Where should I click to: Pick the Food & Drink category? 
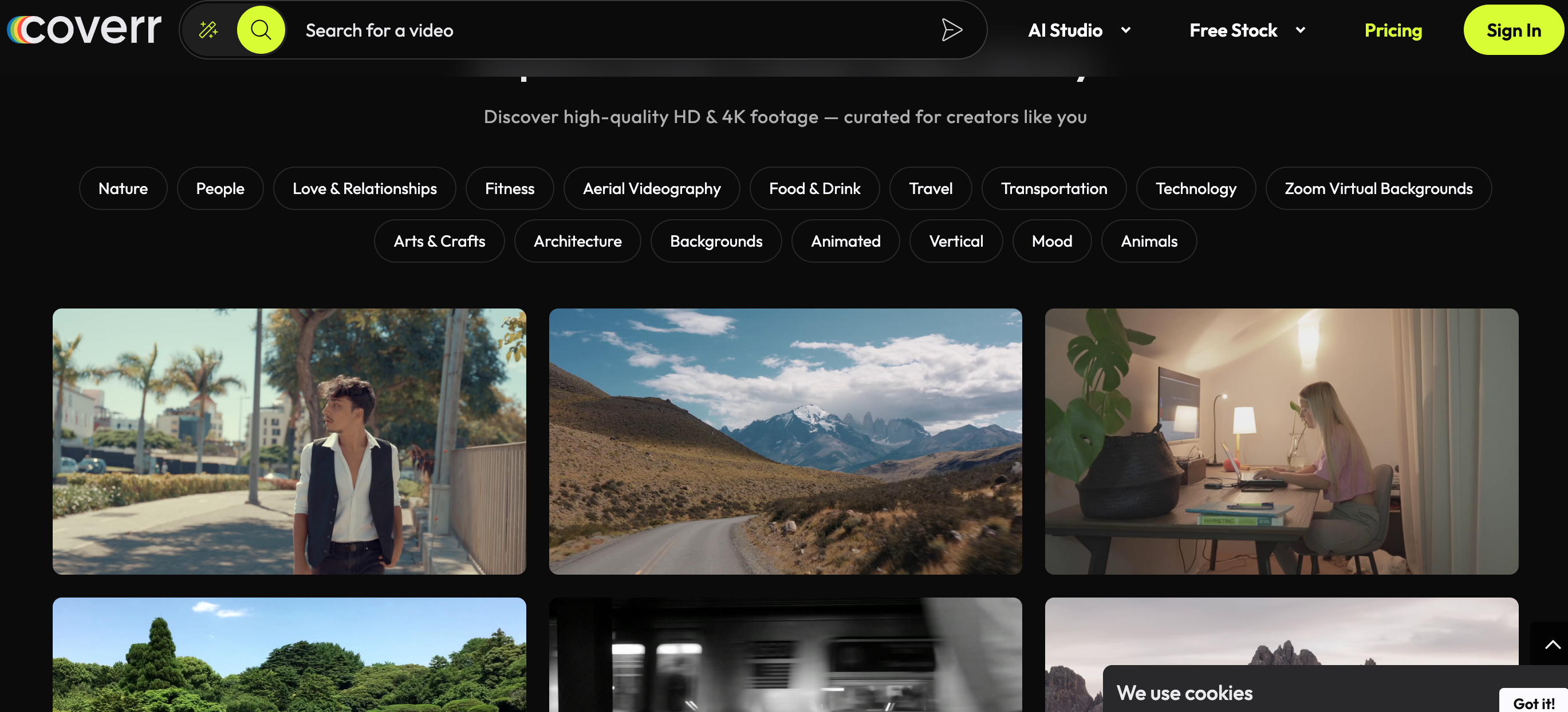pos(814,189)
